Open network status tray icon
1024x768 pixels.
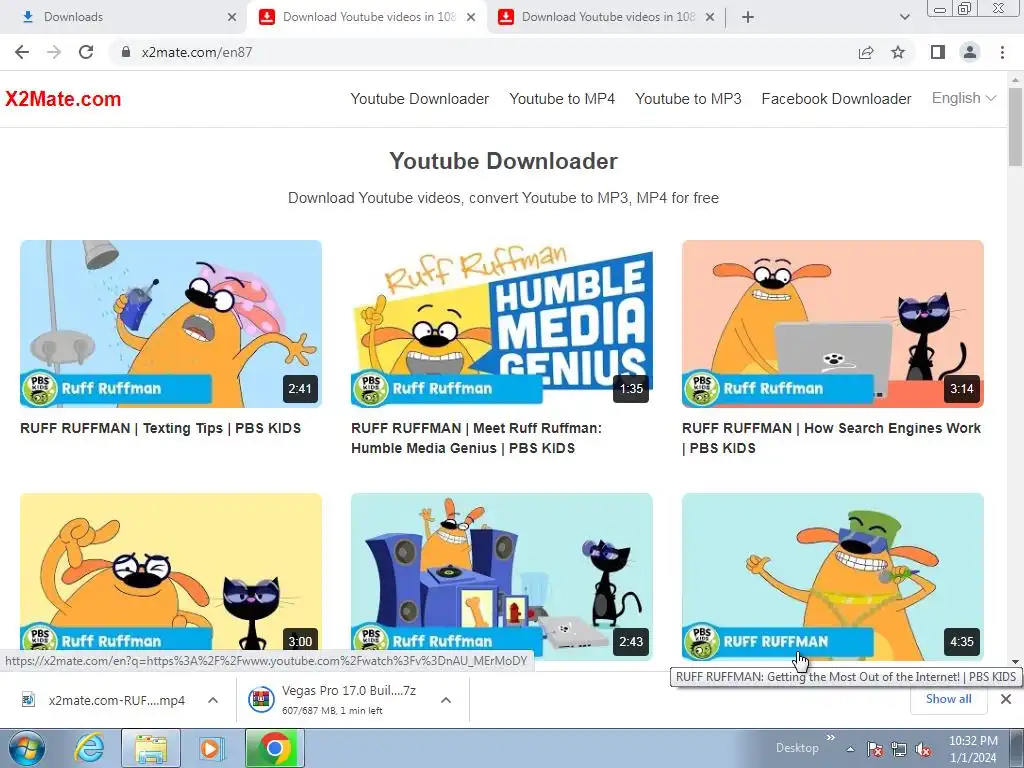(899, 749)
